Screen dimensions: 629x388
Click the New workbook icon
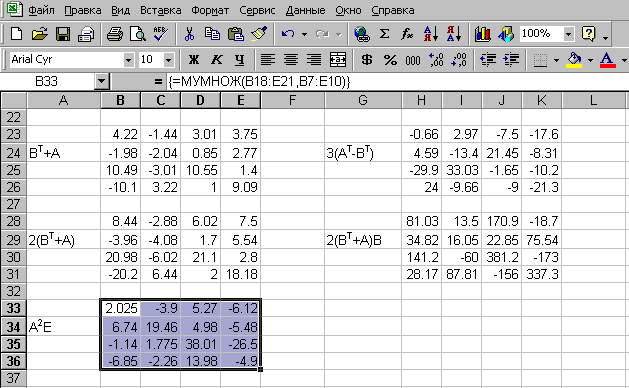pyautogui.click(x=16, y=34)
